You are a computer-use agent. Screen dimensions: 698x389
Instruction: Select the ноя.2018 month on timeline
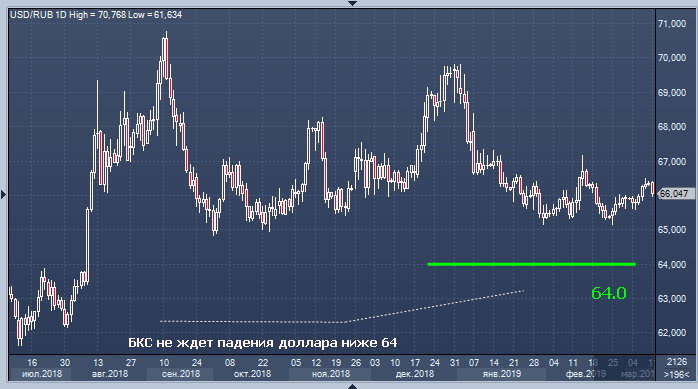(331, 374)
